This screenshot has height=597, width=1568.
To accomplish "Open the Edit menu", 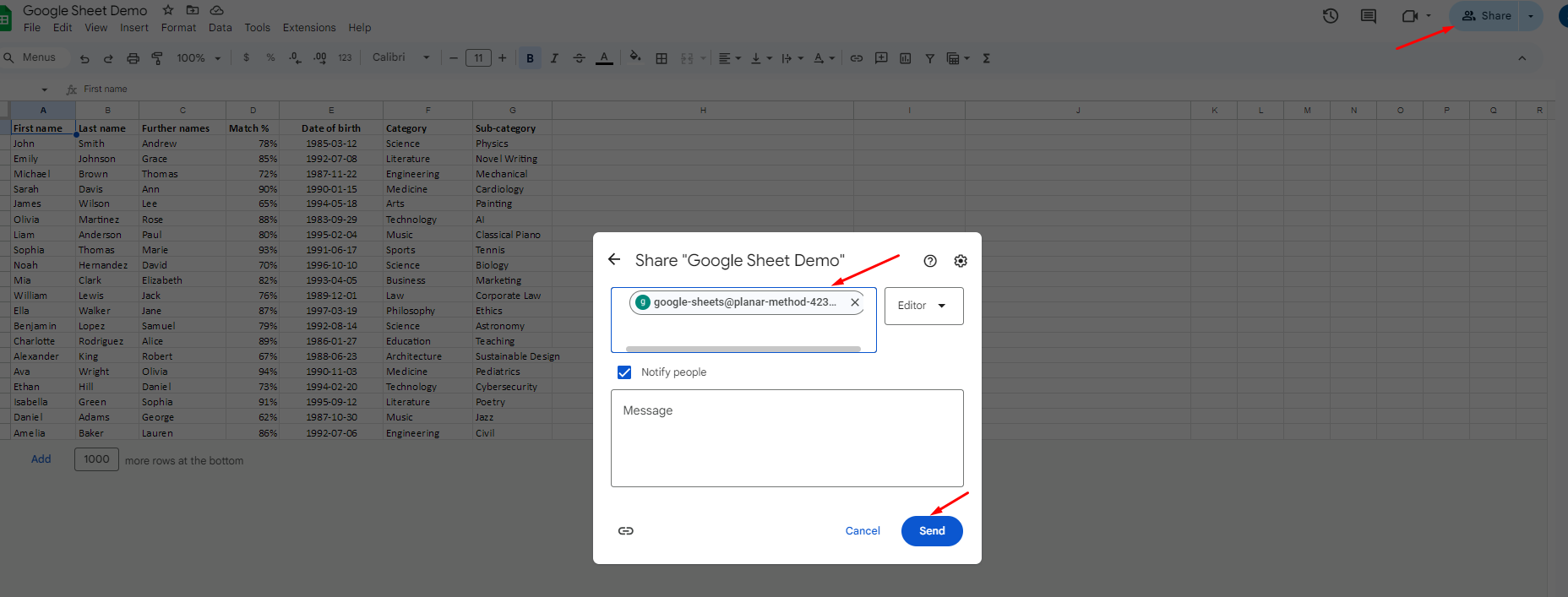I will (63, 28).
